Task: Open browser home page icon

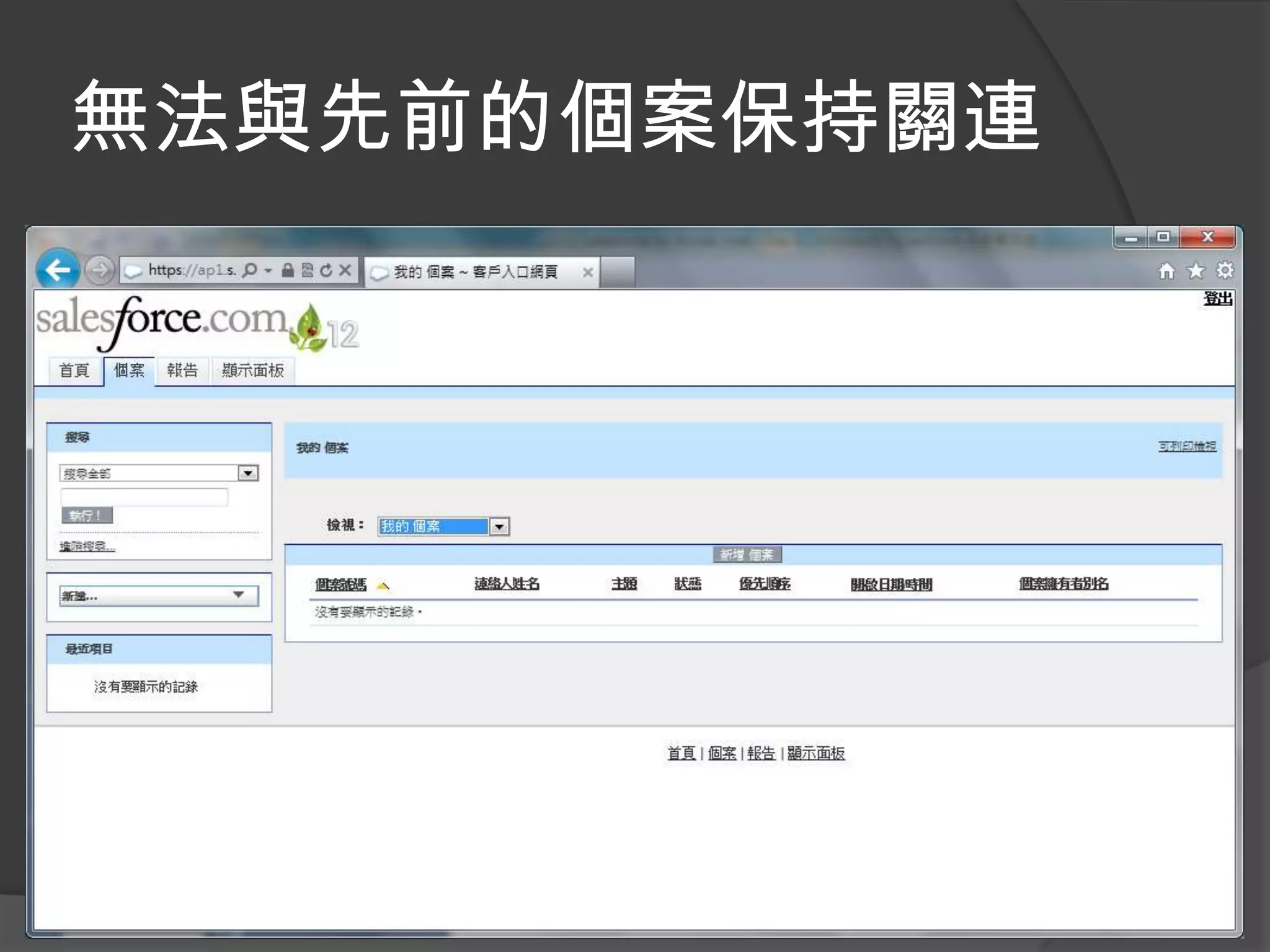Action: tap(1166, 271)
